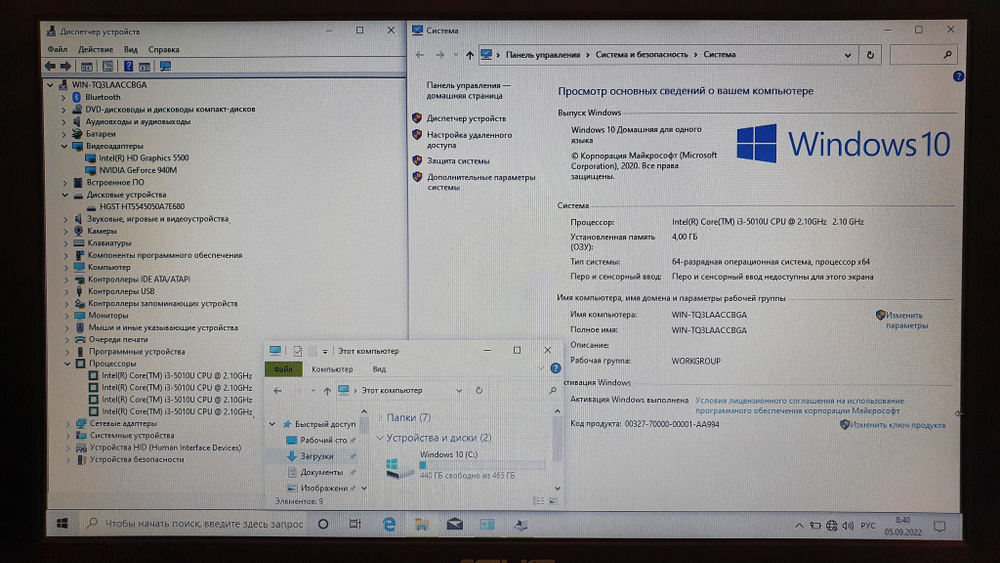Expand the Клавиатуры node
1000x563 pixels.
click(x=65, y=243)
